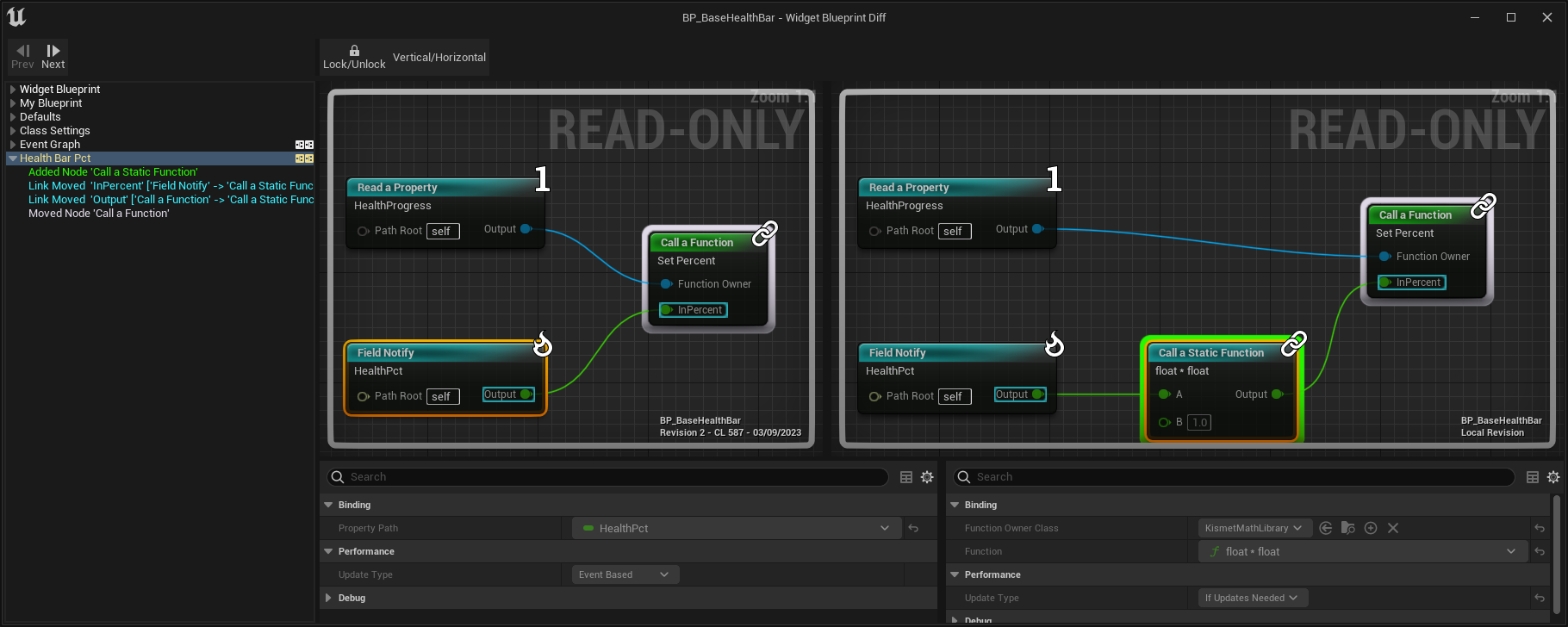1568x627 pixels.
Task: Reset right Update Type to default
Action: click(x=1540, y=599)
